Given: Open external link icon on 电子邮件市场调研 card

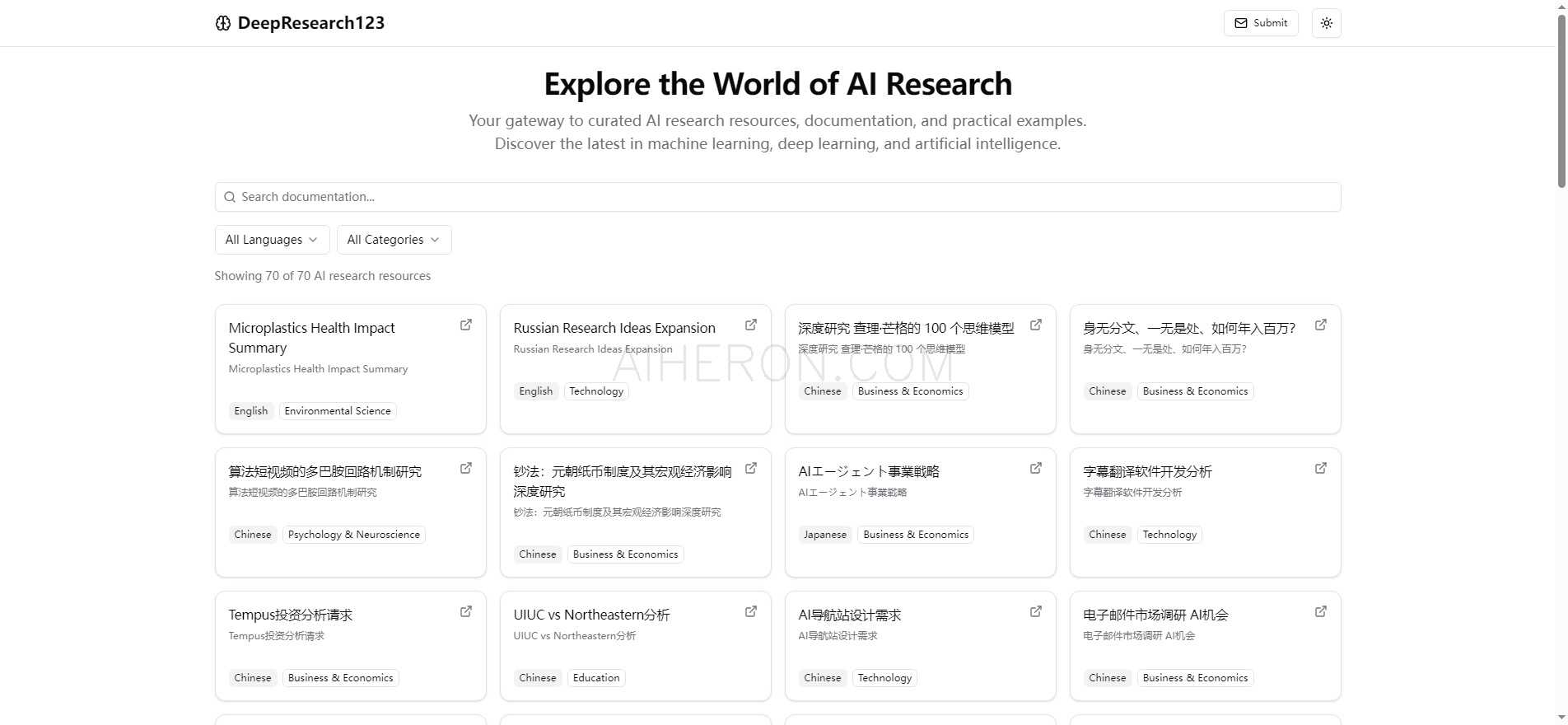Looking at the screenshot, I should click(1321, 611).
